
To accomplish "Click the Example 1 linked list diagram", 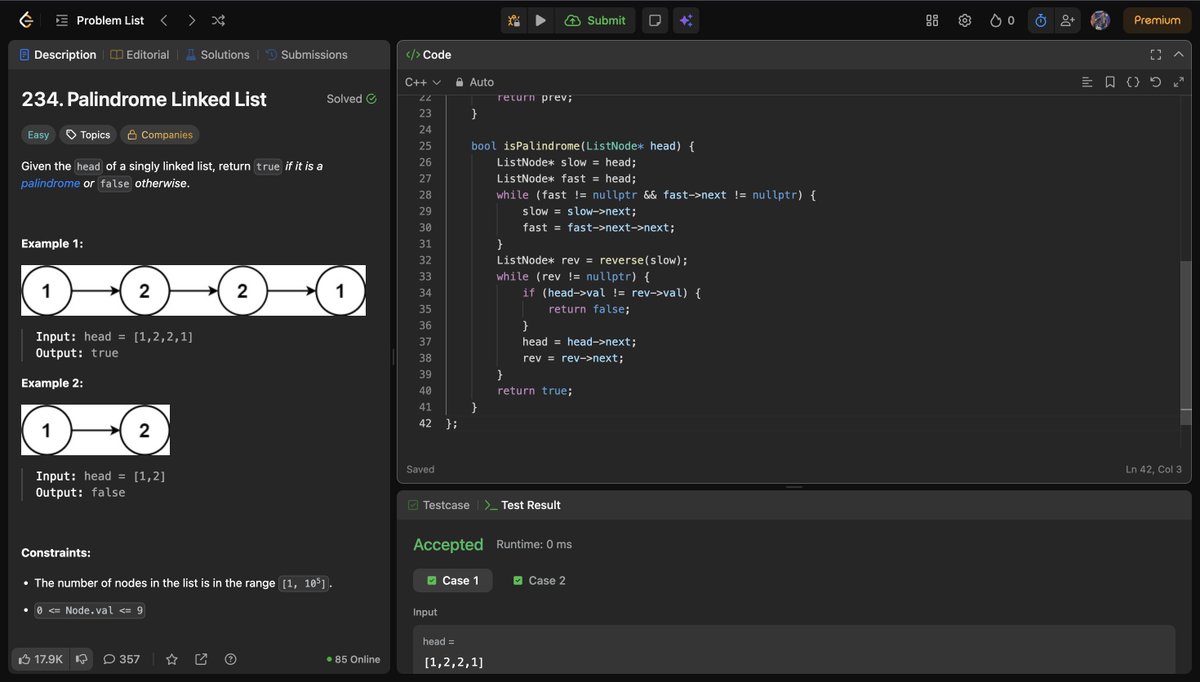I will pyautogui.click(x=193, y=291).
